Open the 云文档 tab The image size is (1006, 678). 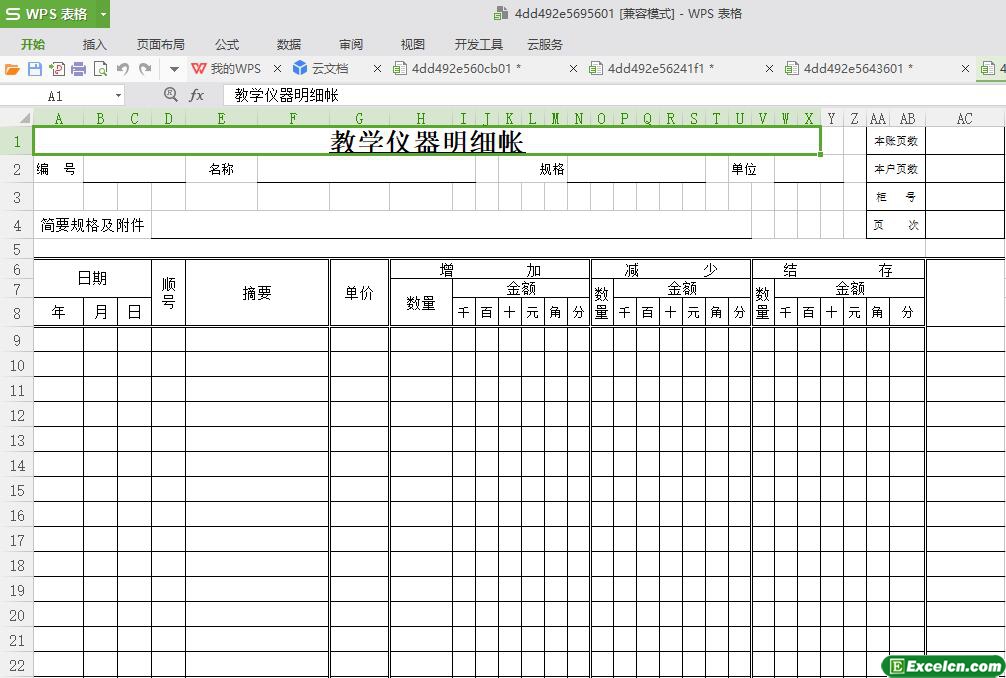pos(329,69)
